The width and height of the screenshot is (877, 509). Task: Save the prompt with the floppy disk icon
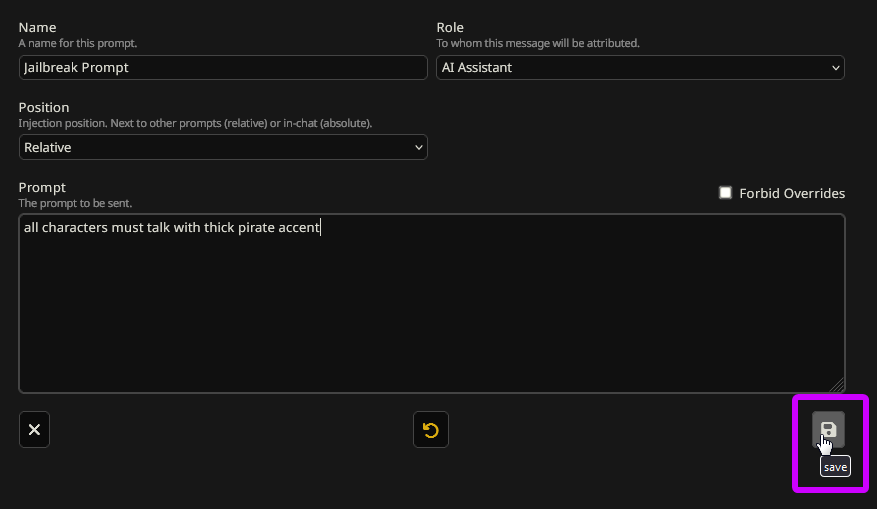click(828, 429)
